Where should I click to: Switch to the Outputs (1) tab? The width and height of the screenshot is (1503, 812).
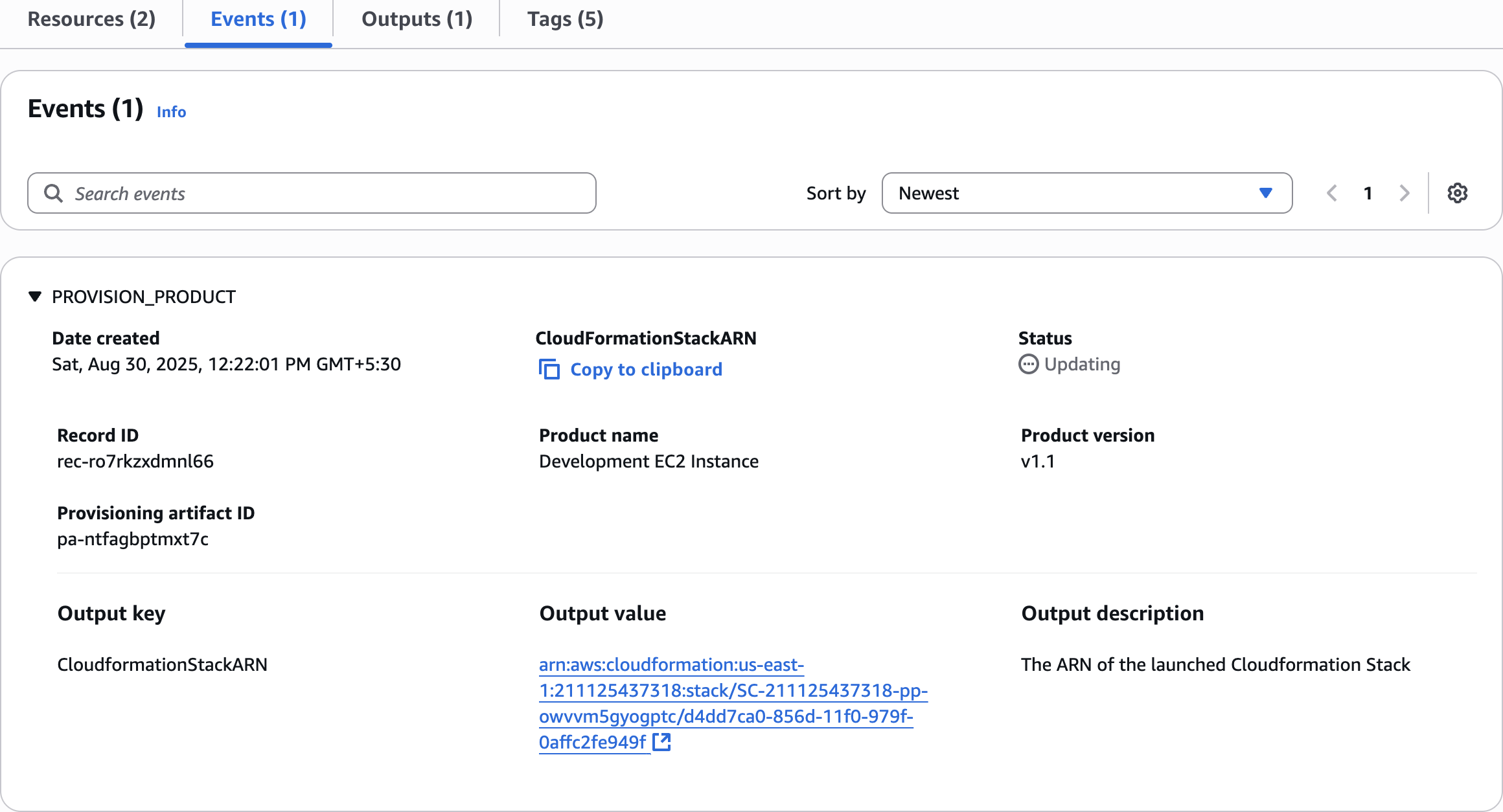click(x=417, y=19)
